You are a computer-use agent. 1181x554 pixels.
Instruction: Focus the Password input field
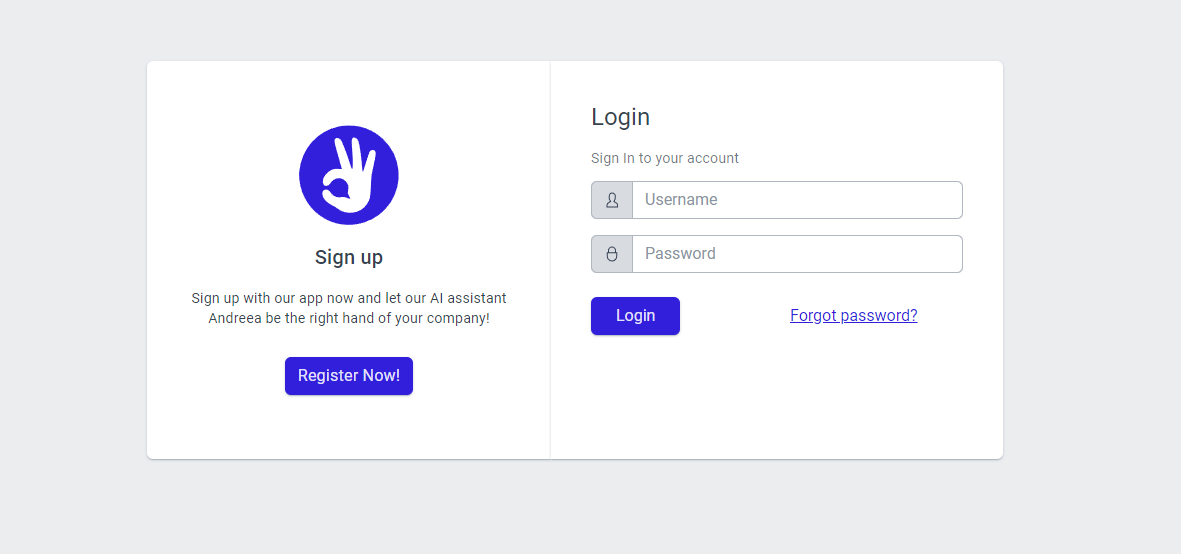(x=797, y=254)
